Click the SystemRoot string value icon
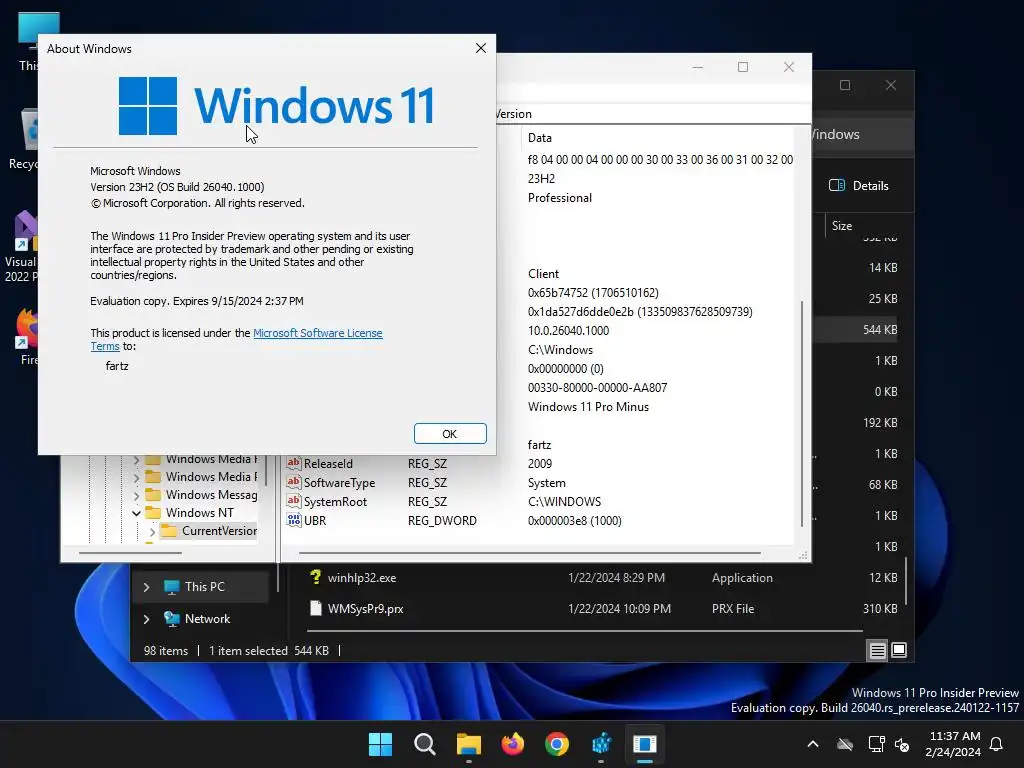1024x768 pixels. click(294, 501)
